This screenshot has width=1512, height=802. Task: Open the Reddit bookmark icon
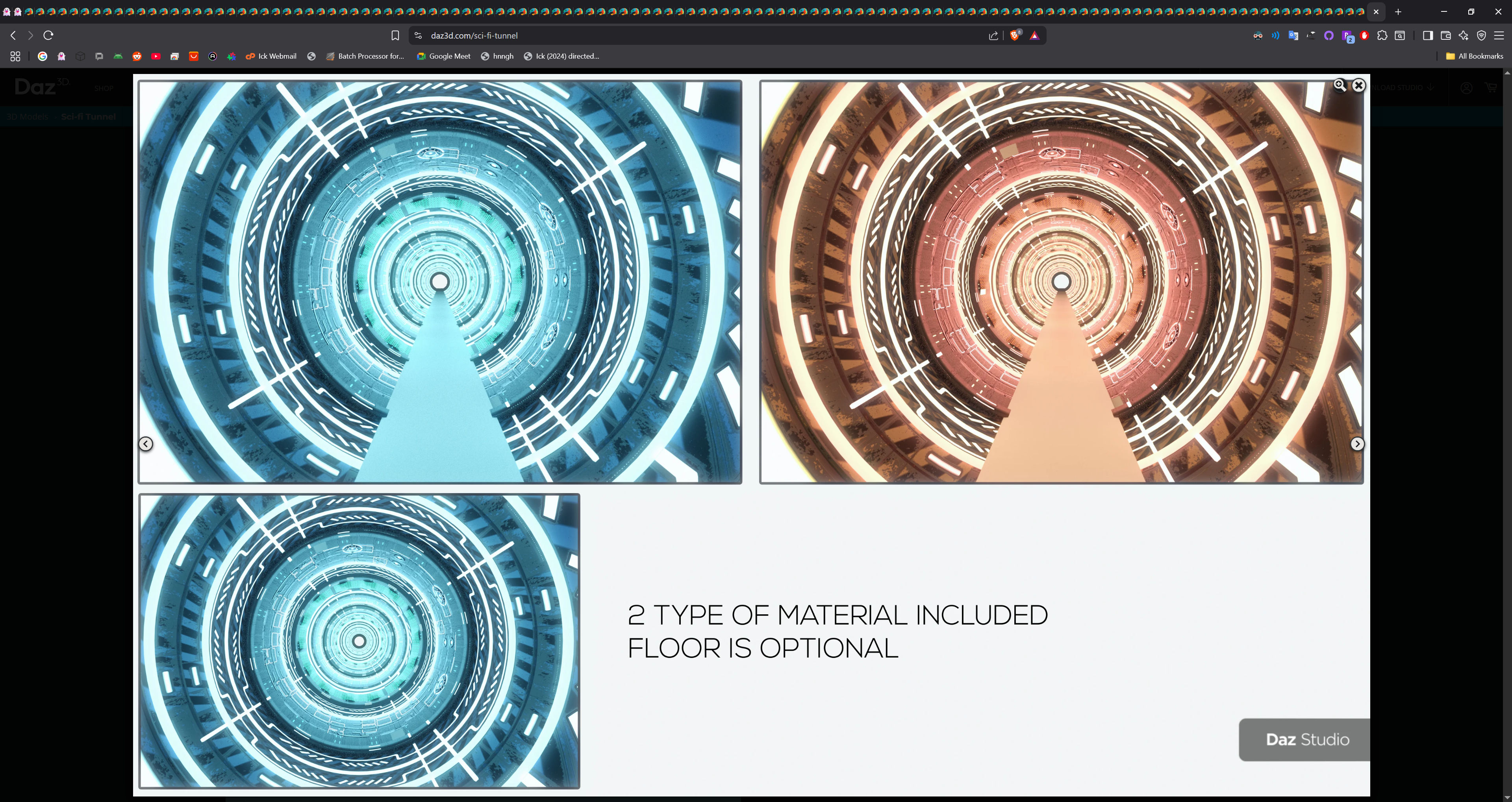(x=137, y=56)
